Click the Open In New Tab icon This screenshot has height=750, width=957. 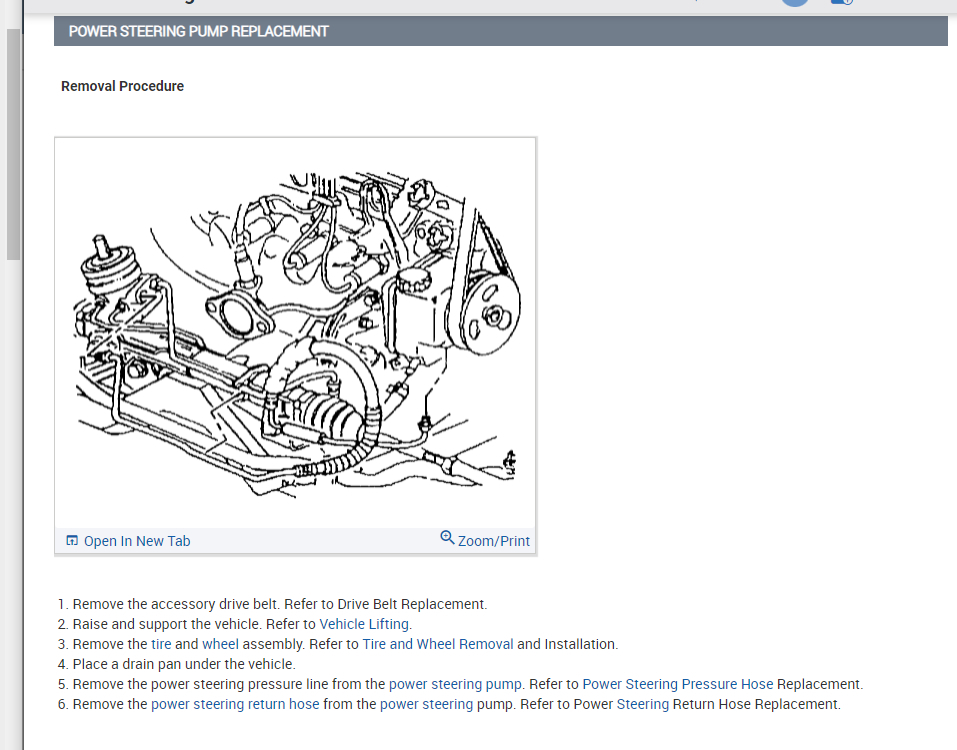(72, 541)
